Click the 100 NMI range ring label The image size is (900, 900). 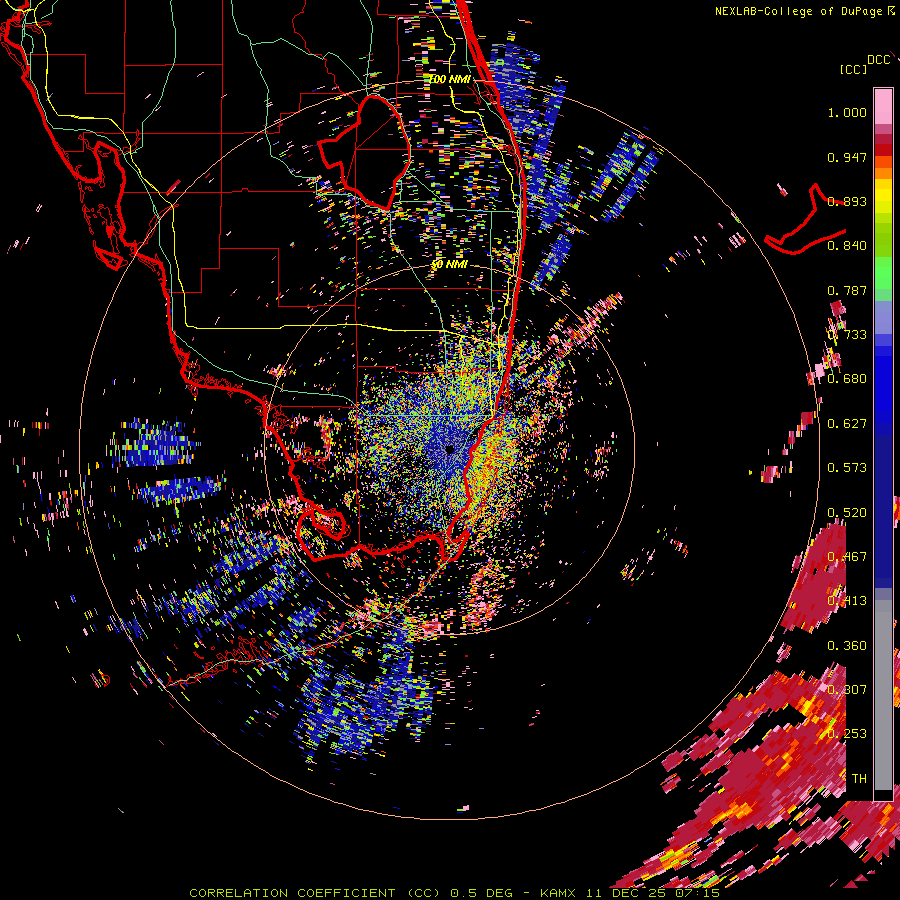coord(451,79)
